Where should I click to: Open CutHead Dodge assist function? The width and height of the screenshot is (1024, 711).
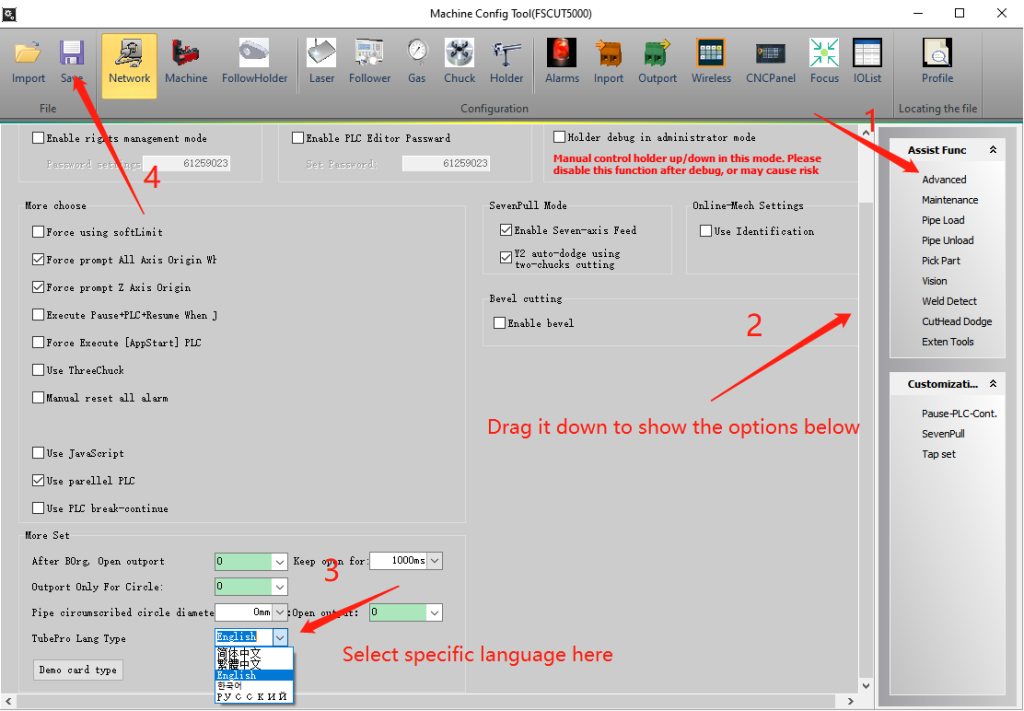pyautogui.click(x=957, y=321)
